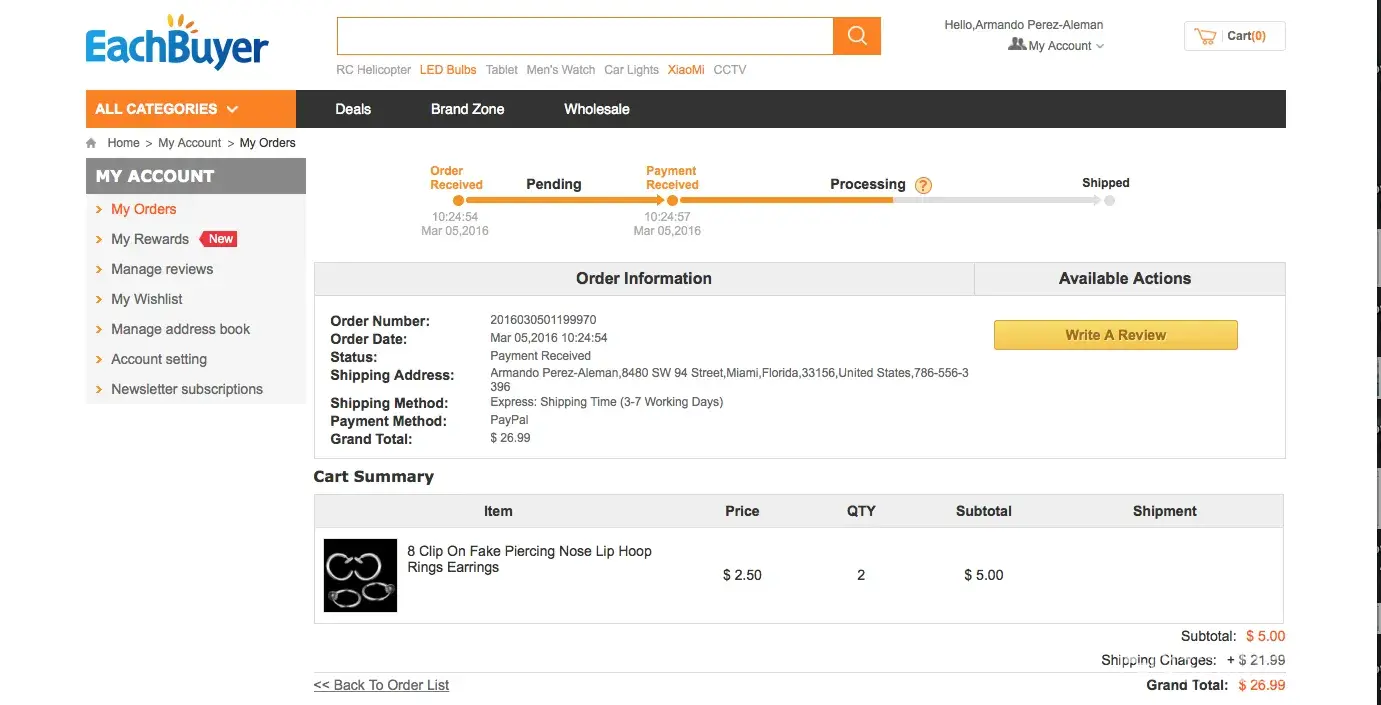Click the EachBuyer logo
The width and height of the screenshot is (1381, 705).
point(177,44)
